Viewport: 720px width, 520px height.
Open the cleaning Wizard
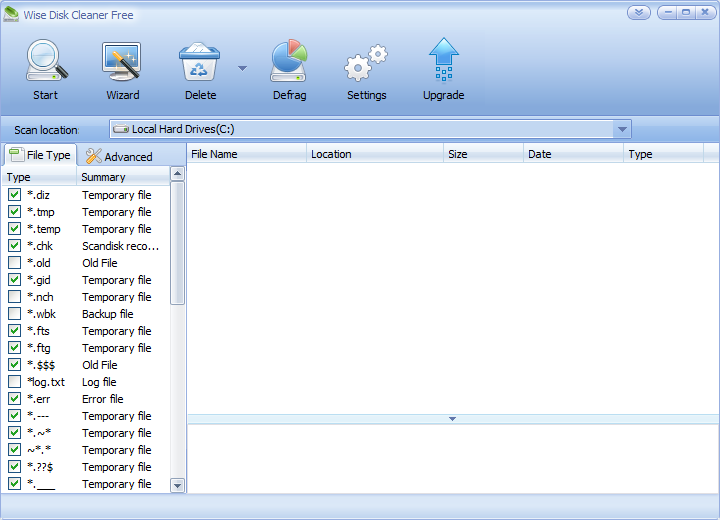pos(122,61)
